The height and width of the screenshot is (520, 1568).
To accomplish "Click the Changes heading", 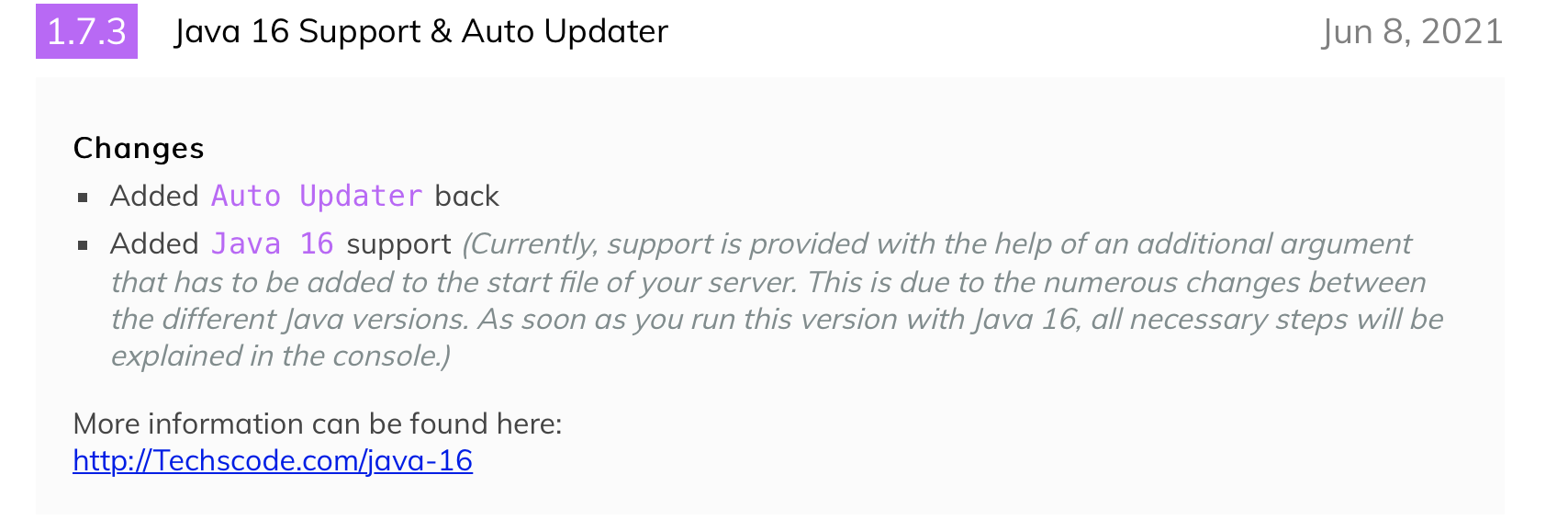I will [139, 148].
